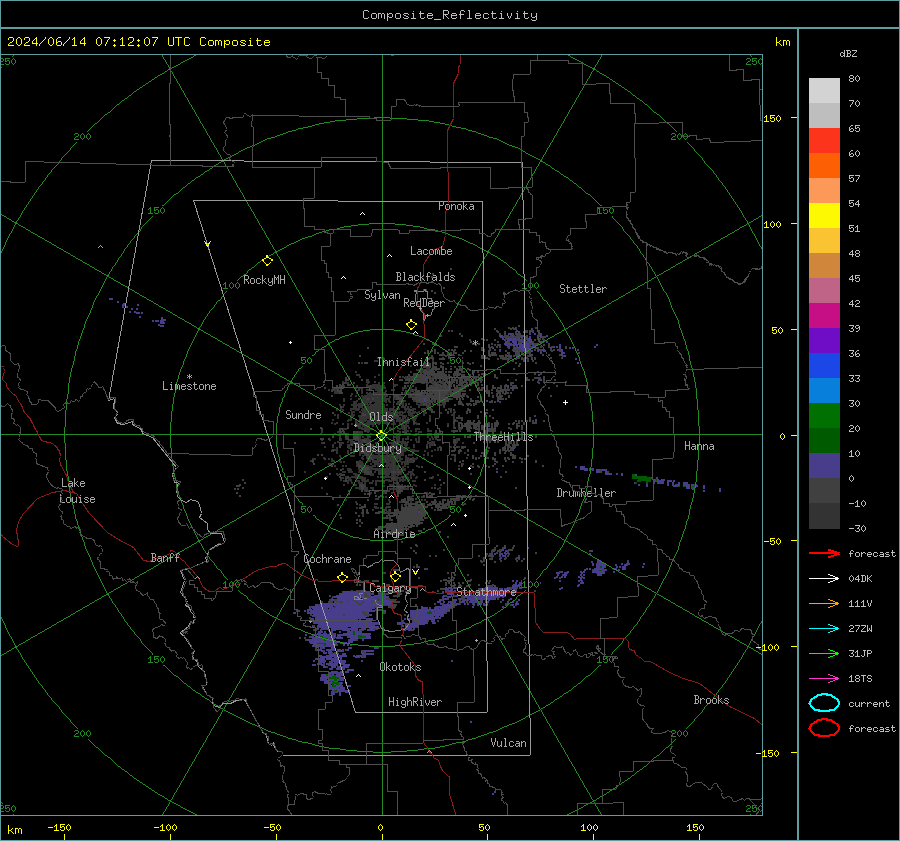The width and height of the screenshot is (900, 841).
Task: Click the Brooks town label
Action: (711, 700)
